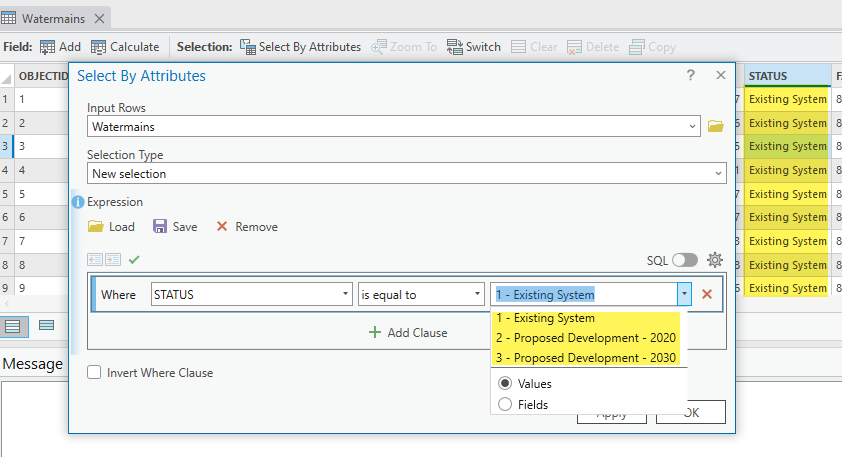Switch to the Watermains table tab

[53, 18]
